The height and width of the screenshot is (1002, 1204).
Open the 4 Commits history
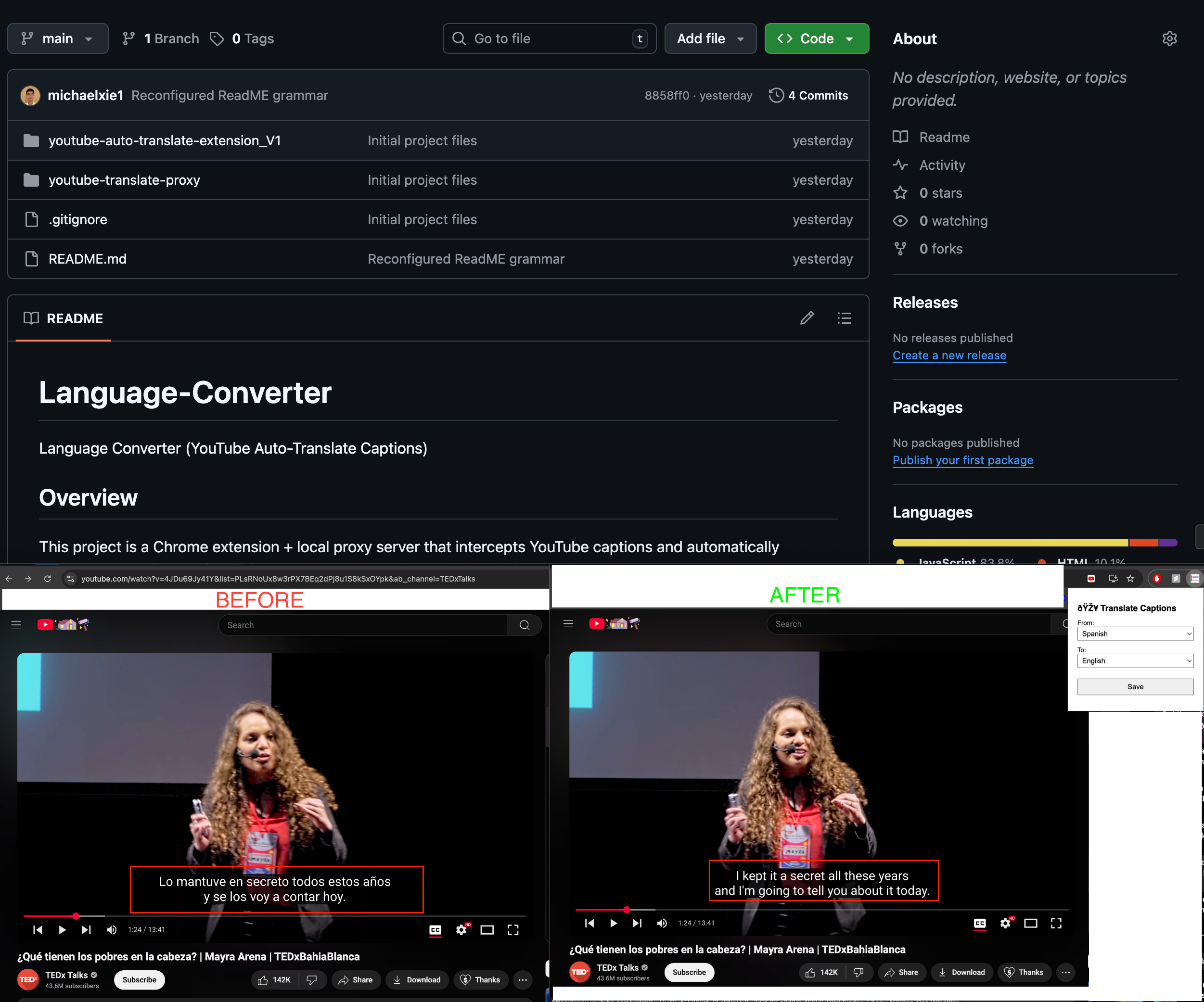(x=808, y=95)
